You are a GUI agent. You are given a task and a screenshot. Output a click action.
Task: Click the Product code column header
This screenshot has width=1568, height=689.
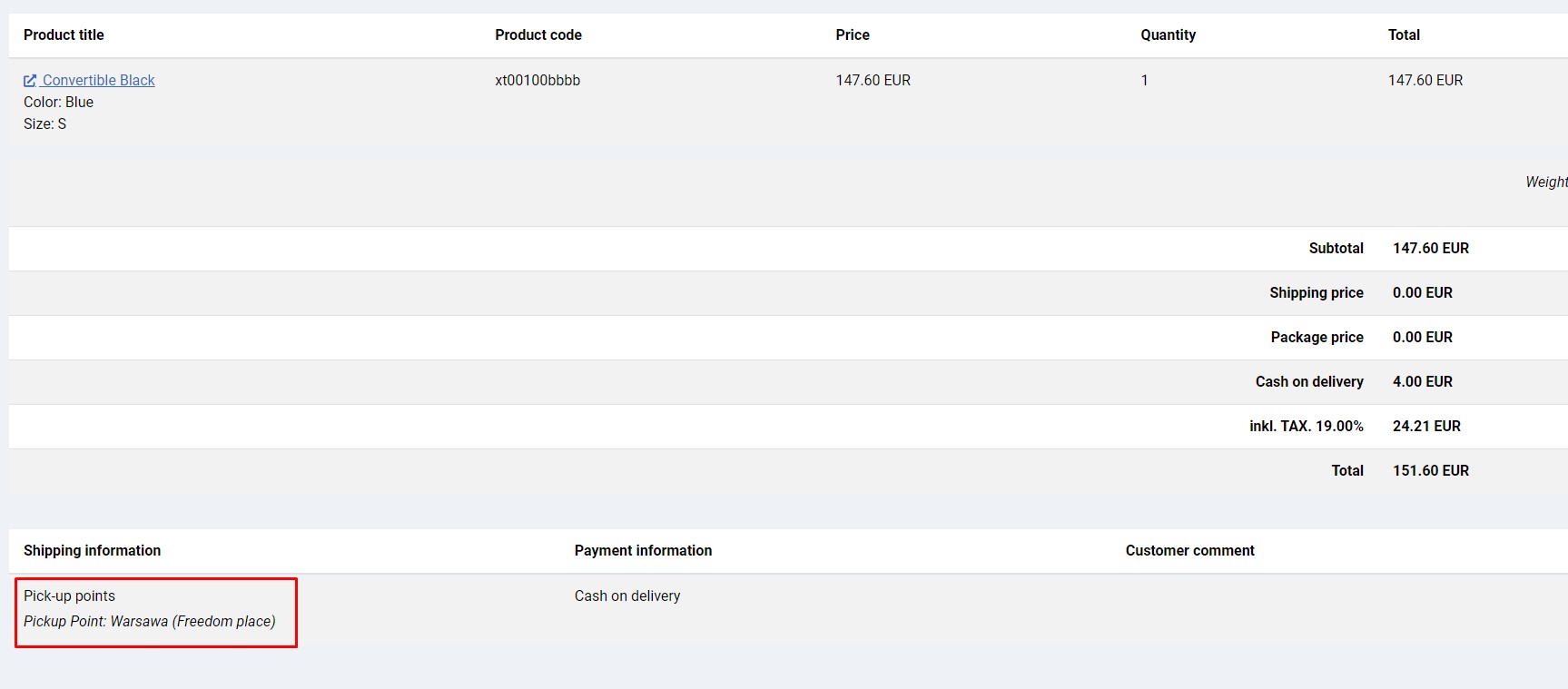(537, 35)
